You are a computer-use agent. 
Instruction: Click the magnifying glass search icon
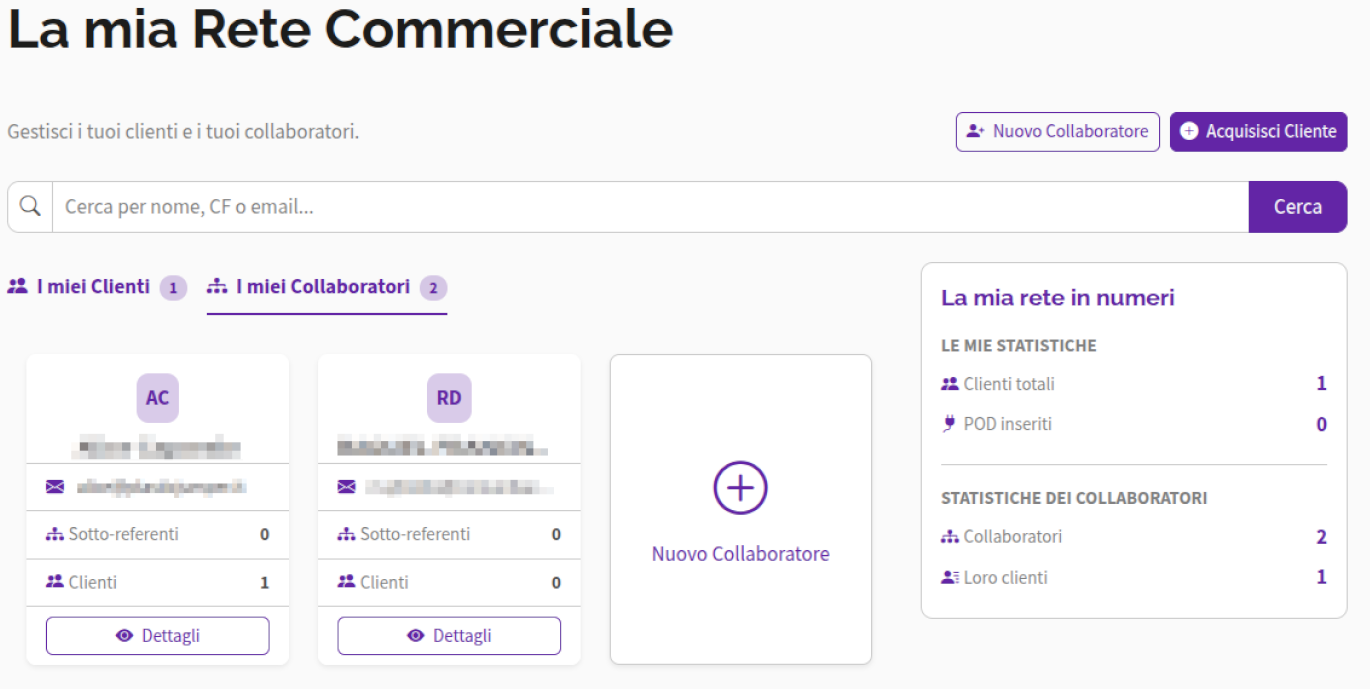pos(30,206)
